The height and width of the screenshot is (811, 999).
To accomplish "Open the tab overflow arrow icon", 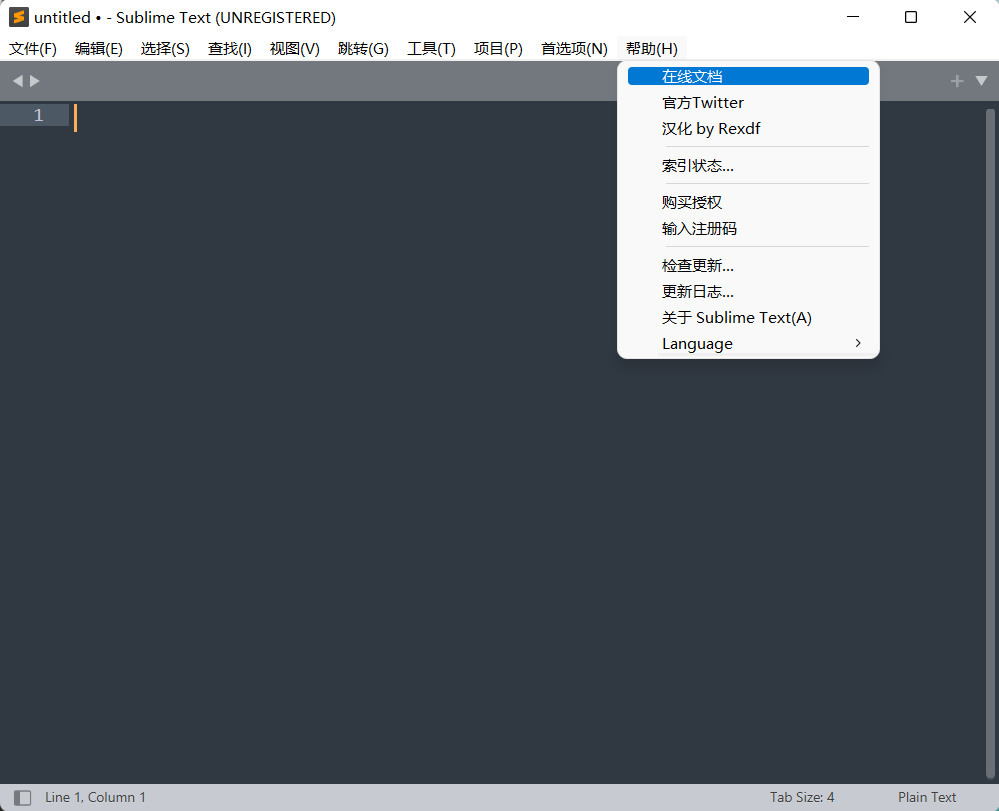I will (980, 79).
